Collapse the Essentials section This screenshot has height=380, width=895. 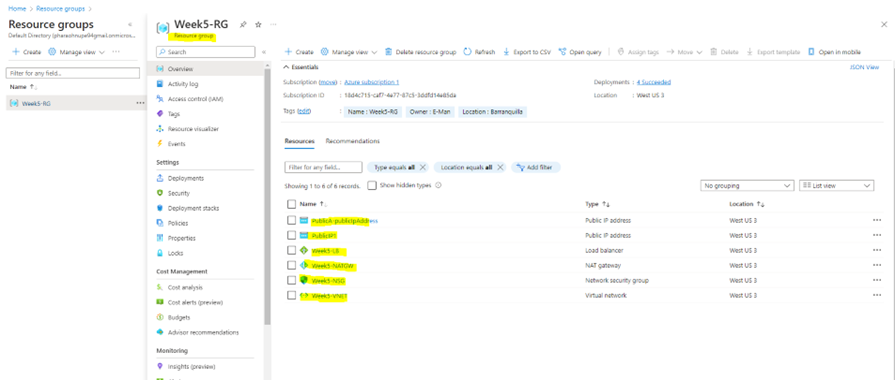[x=301, y=67]
